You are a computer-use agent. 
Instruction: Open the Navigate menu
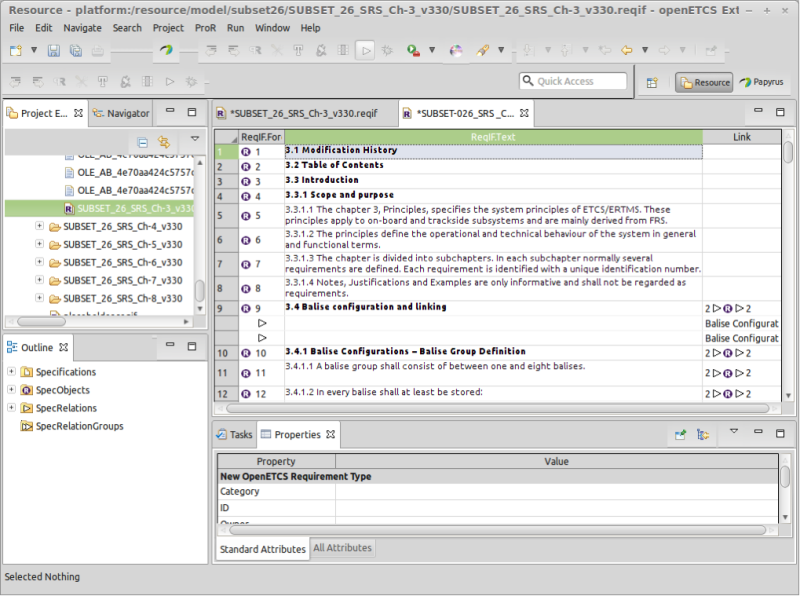tap(82, 28)
